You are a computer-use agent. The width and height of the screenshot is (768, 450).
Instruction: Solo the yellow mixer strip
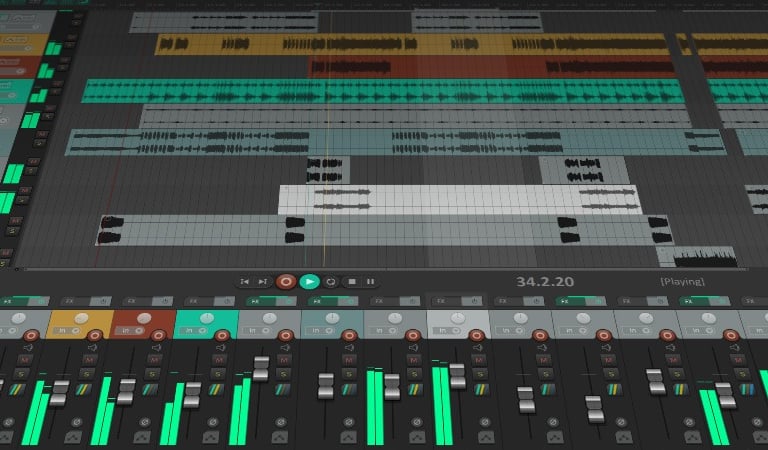click(x=87, y=374)
